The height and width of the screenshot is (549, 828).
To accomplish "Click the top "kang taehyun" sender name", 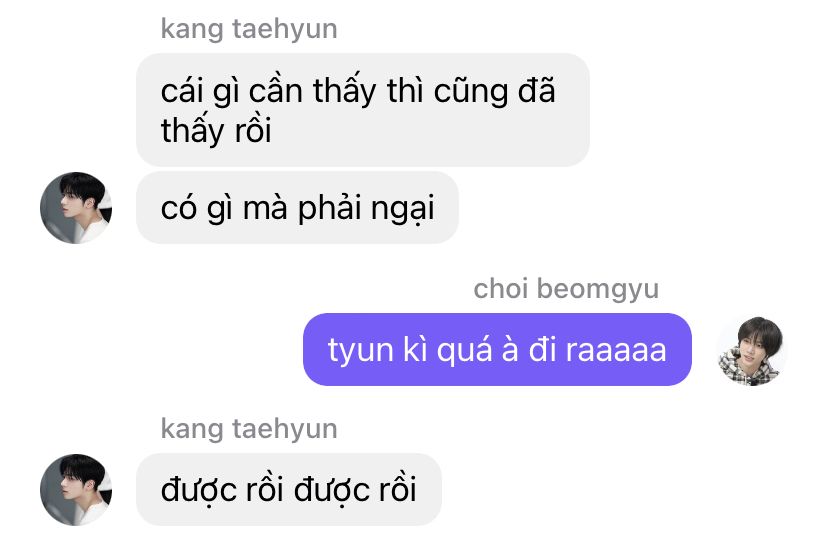I will click(x=249, y=29).
